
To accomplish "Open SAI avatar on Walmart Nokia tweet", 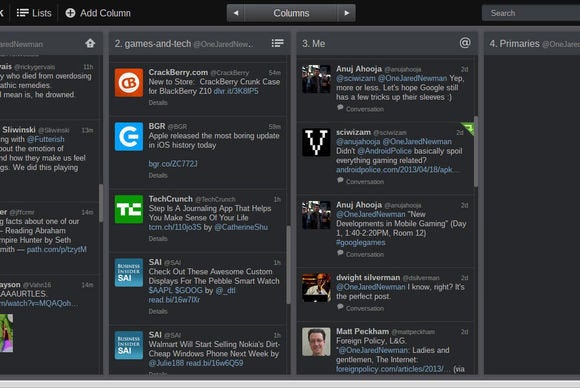I will [x=129, y=345].
